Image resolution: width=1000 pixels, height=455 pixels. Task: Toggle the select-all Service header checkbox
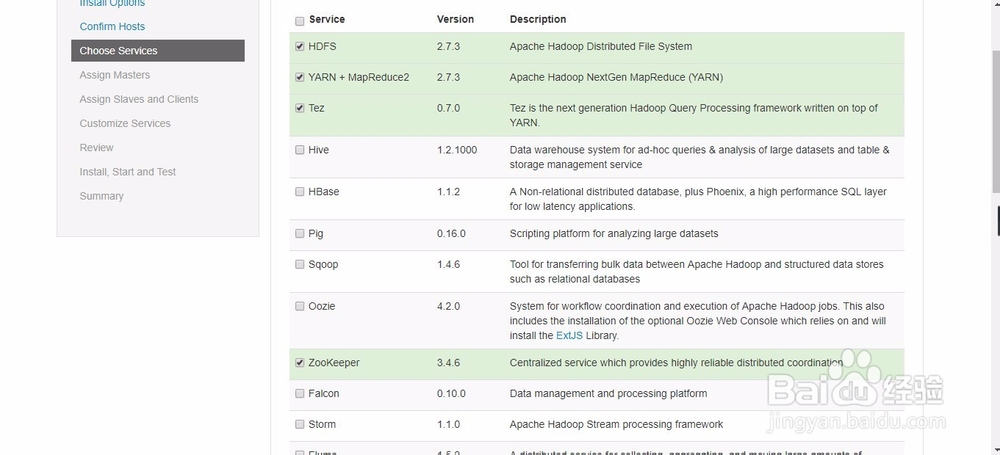300,21
